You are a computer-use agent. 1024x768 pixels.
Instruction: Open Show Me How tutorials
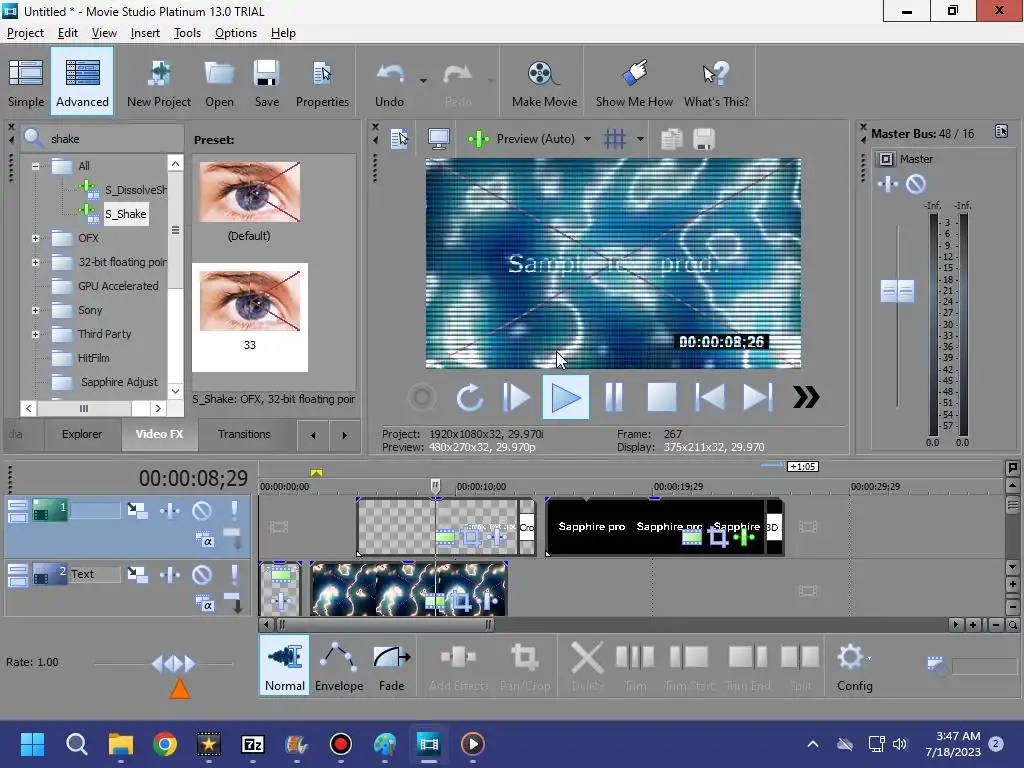point(634,82)
